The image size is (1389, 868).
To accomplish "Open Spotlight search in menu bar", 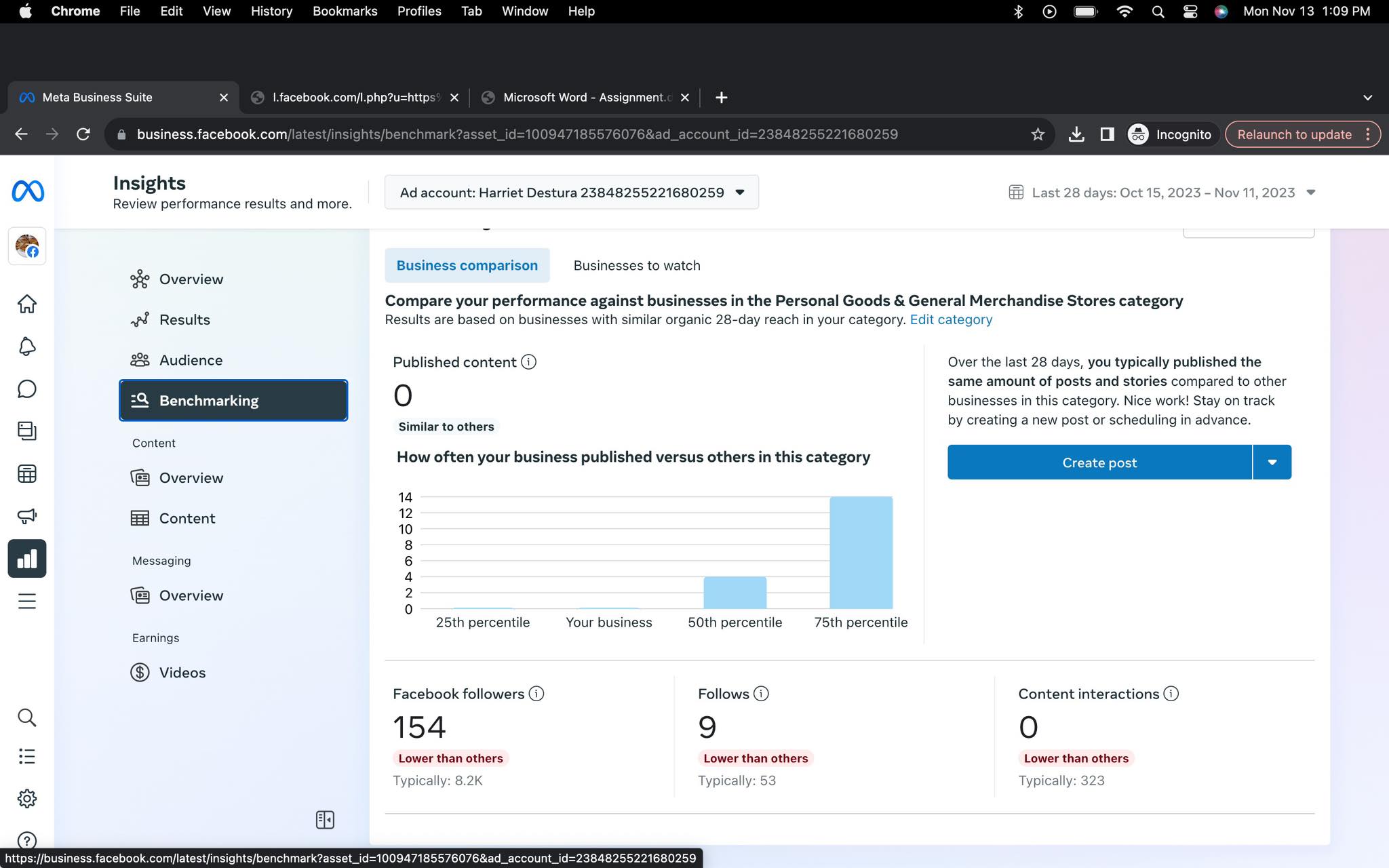I will coord(1158,12).
